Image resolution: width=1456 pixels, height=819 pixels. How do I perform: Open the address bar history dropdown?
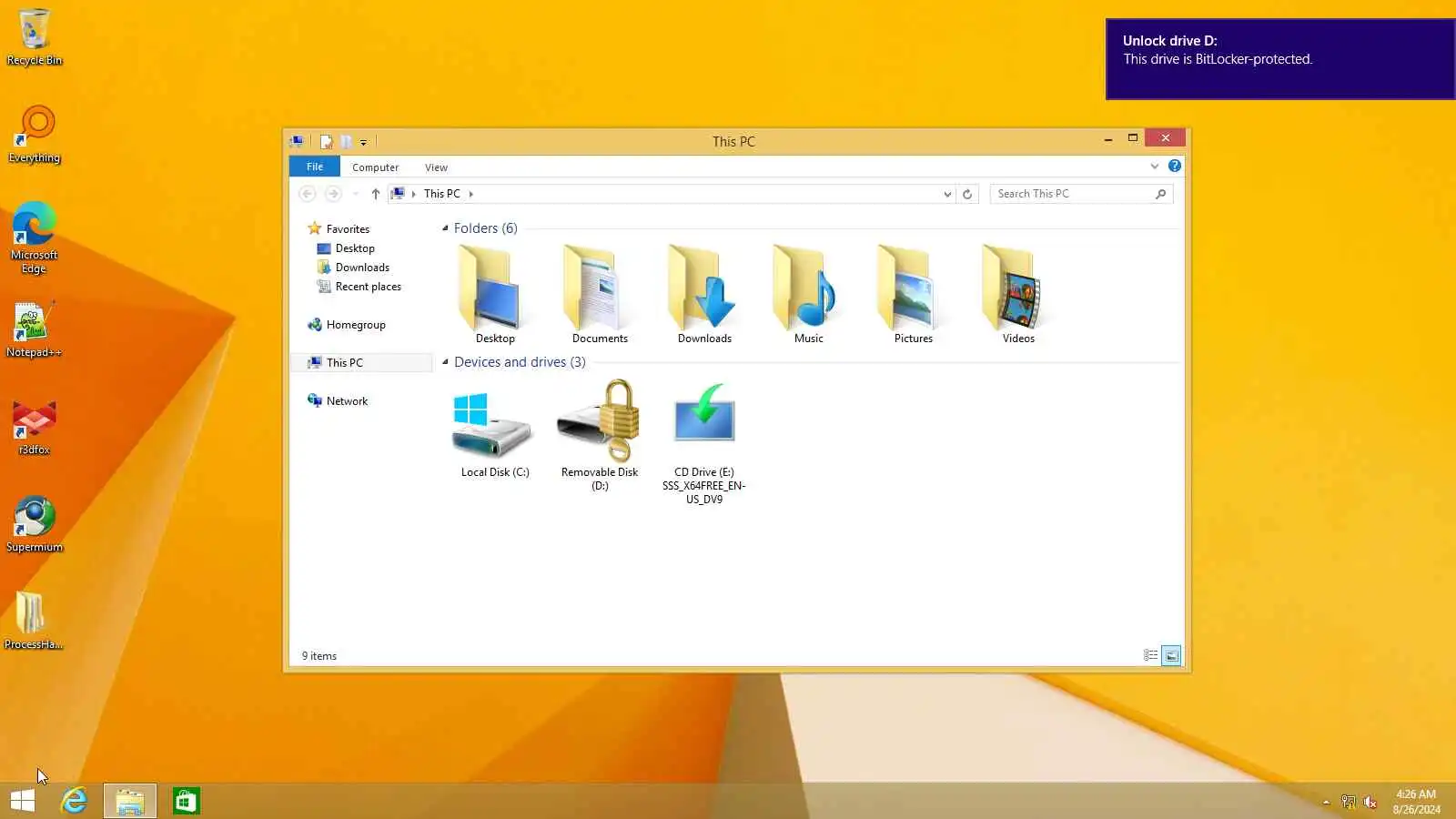coord(947,194)
